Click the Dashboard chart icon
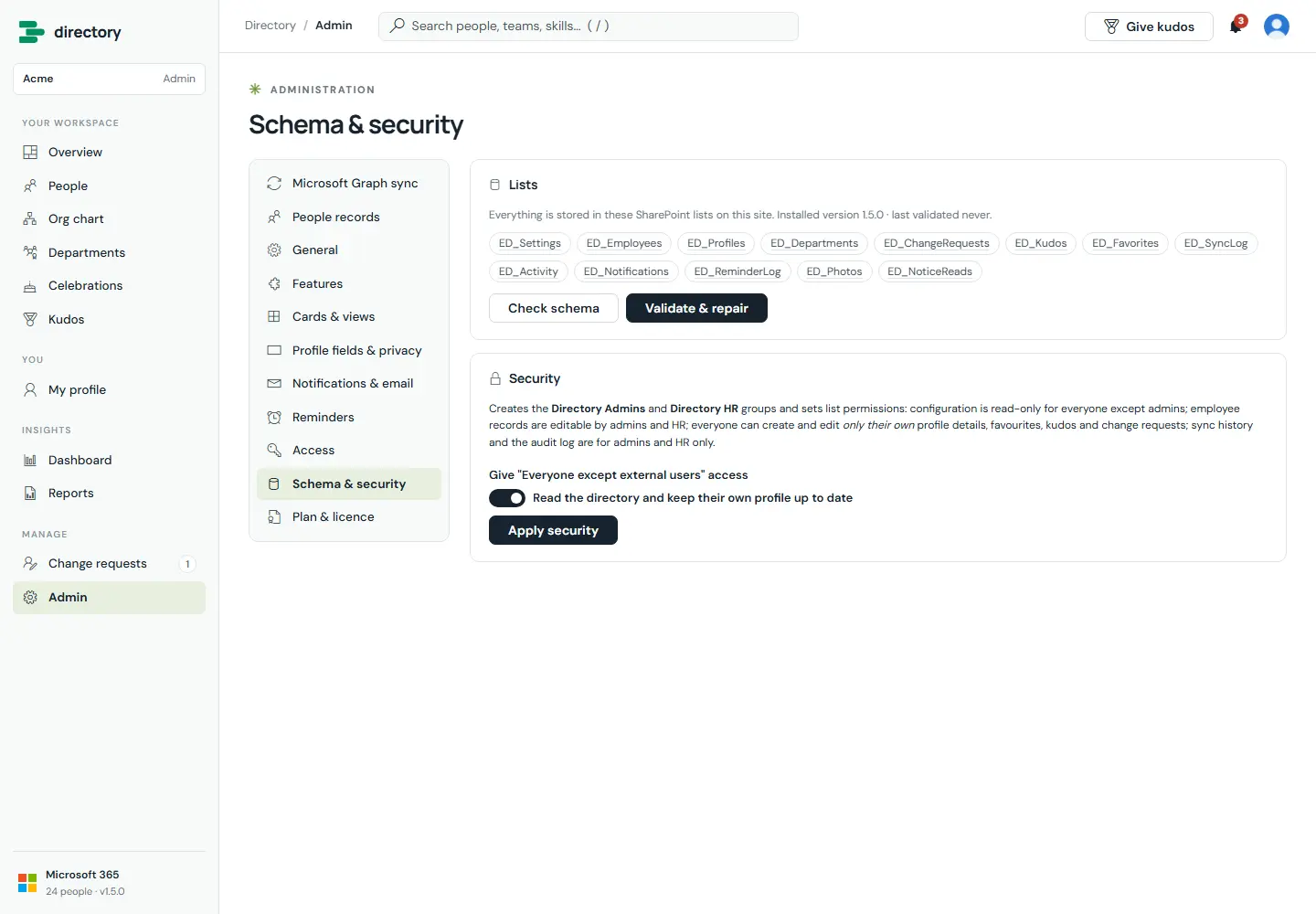 30,460
